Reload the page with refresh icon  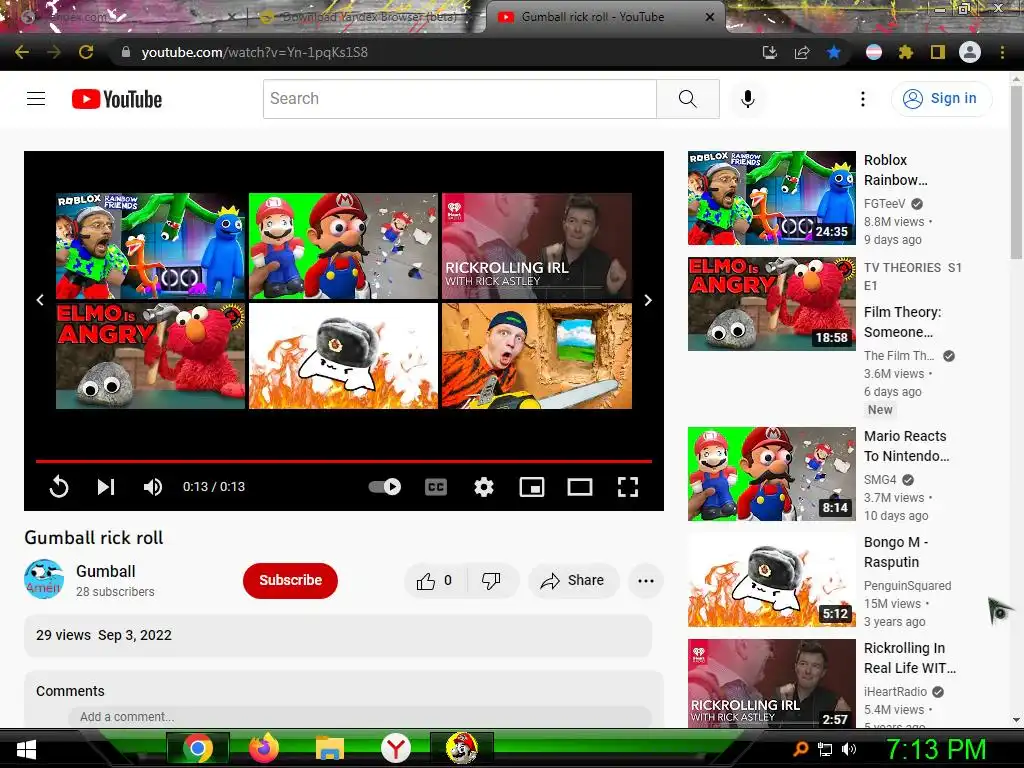[x=86, y=52]
